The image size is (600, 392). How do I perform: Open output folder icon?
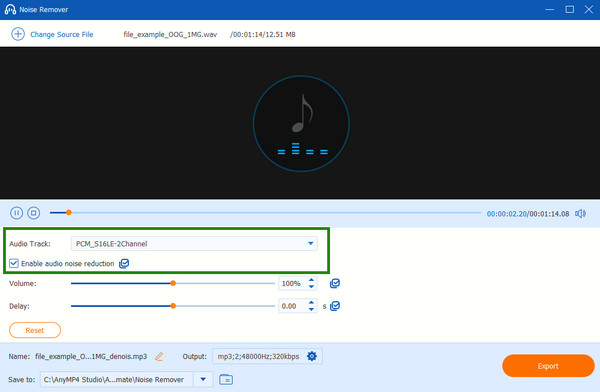coord(226,379)
